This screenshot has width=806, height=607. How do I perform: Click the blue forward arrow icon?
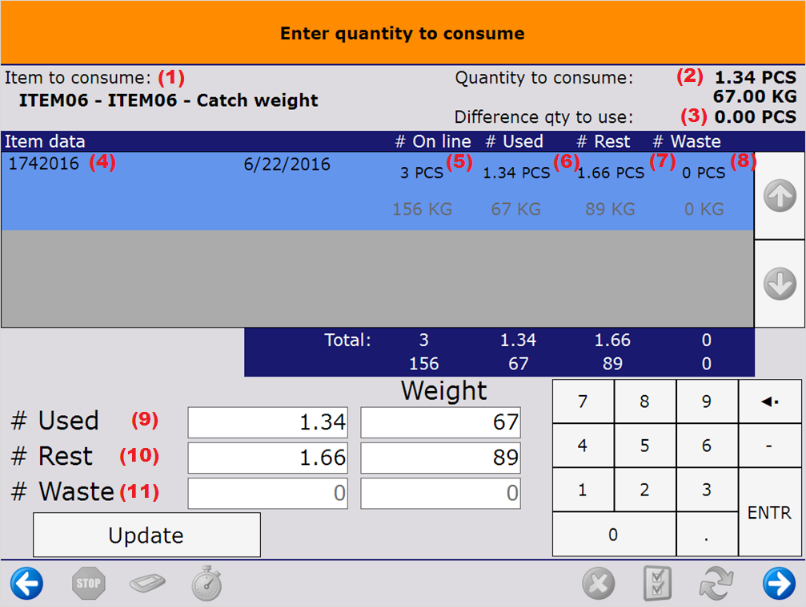tap(778, 583)
